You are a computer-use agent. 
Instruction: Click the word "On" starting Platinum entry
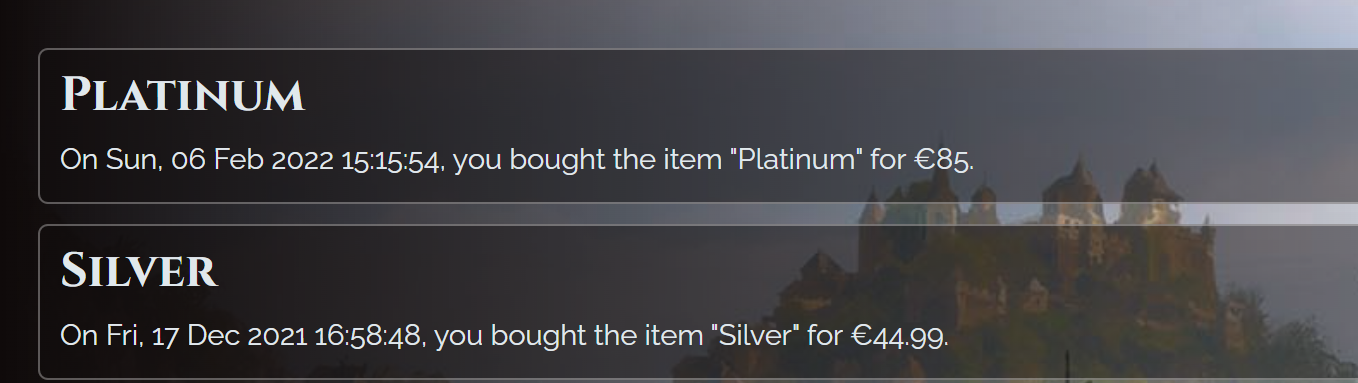coord(80,160)
